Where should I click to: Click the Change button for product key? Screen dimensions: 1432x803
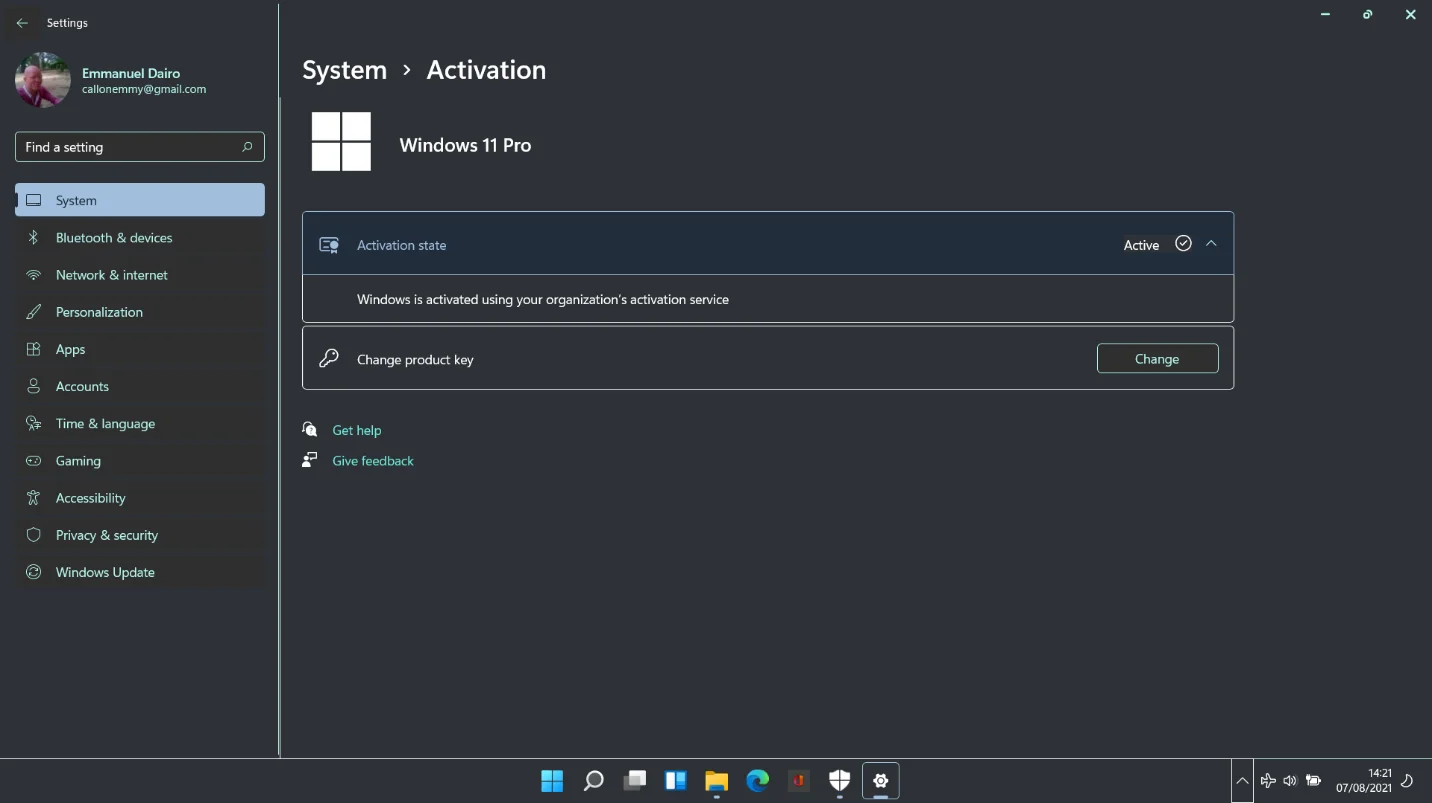click(x=1157, y=359)
